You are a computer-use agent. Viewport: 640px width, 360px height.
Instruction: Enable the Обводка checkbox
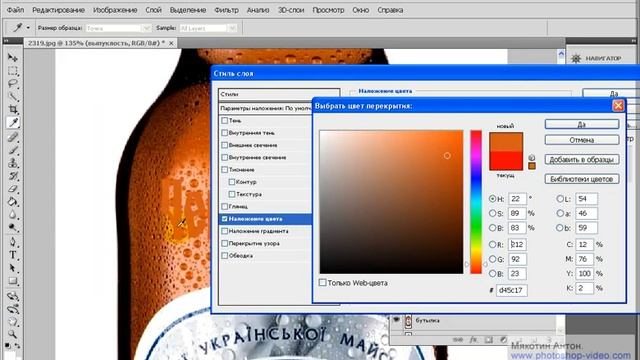point(224,256)
